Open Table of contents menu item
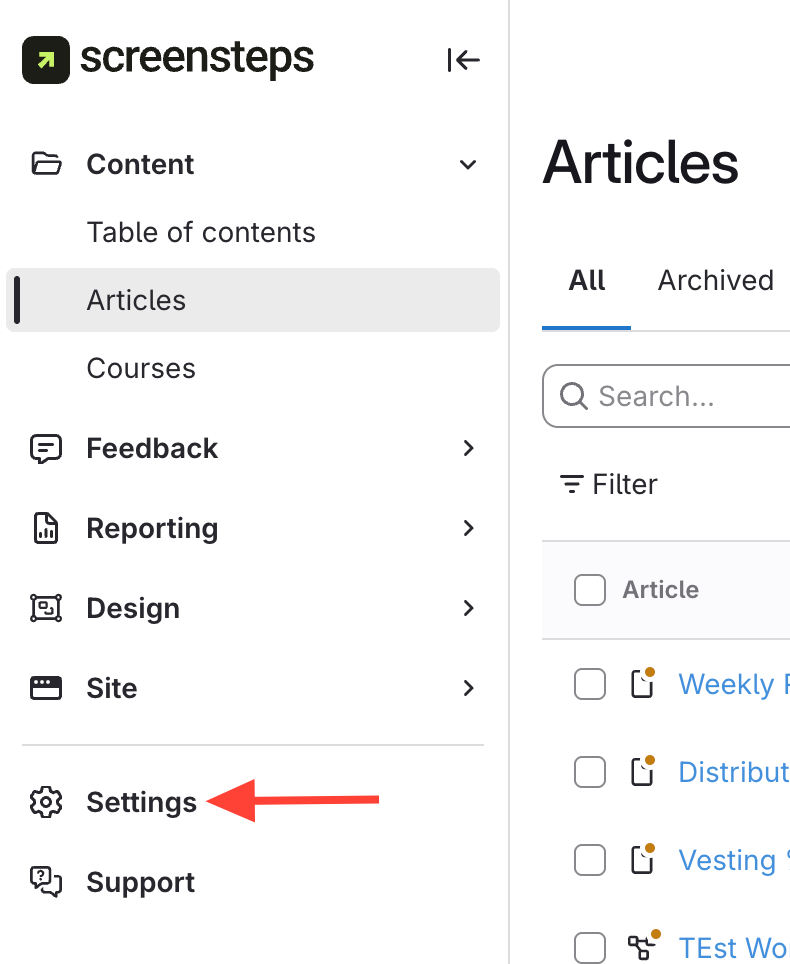 pos(201,232)
